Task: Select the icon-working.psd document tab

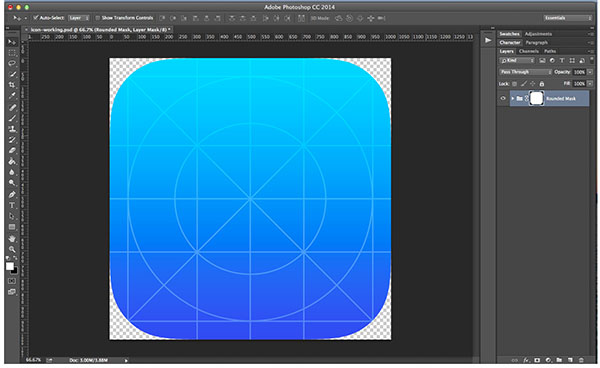Action: [99, 29]
